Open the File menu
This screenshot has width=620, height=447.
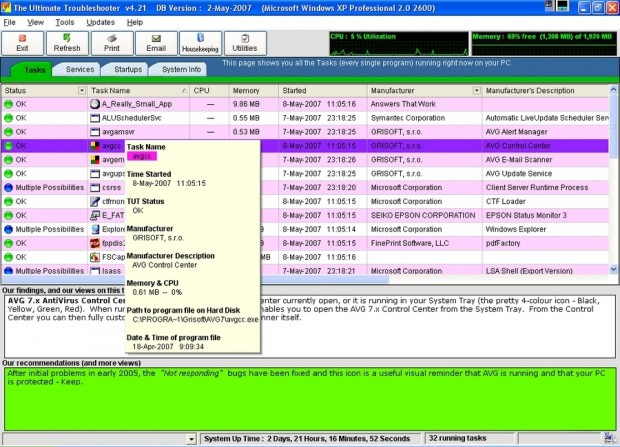point(9,22)
